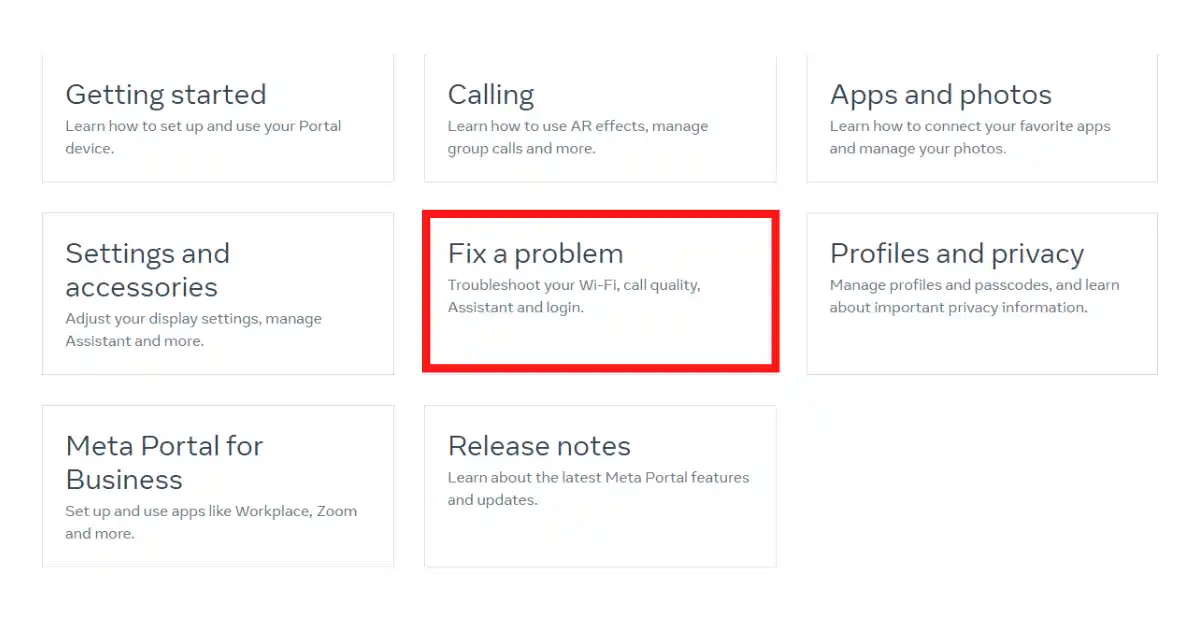The height and width of the screenshot is (630, 1200).
Task: Go to Apps and photos topic
Action: tap(982, 118)
